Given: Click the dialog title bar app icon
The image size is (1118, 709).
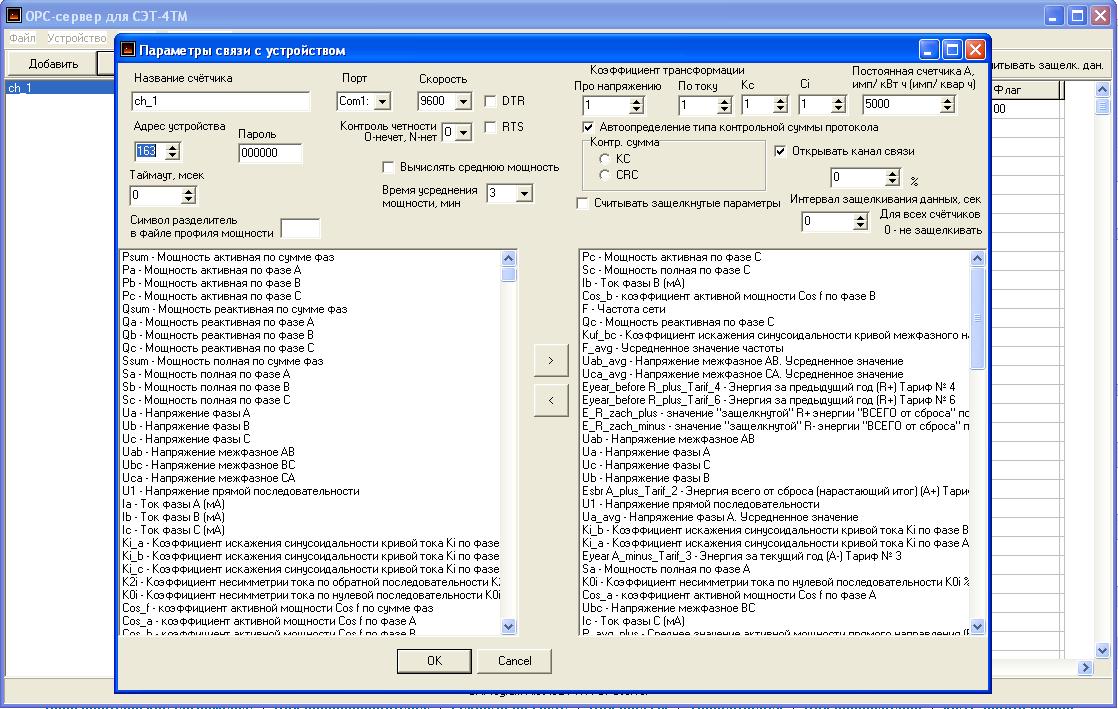Looking at the screenshot, I should coord(128,50).
